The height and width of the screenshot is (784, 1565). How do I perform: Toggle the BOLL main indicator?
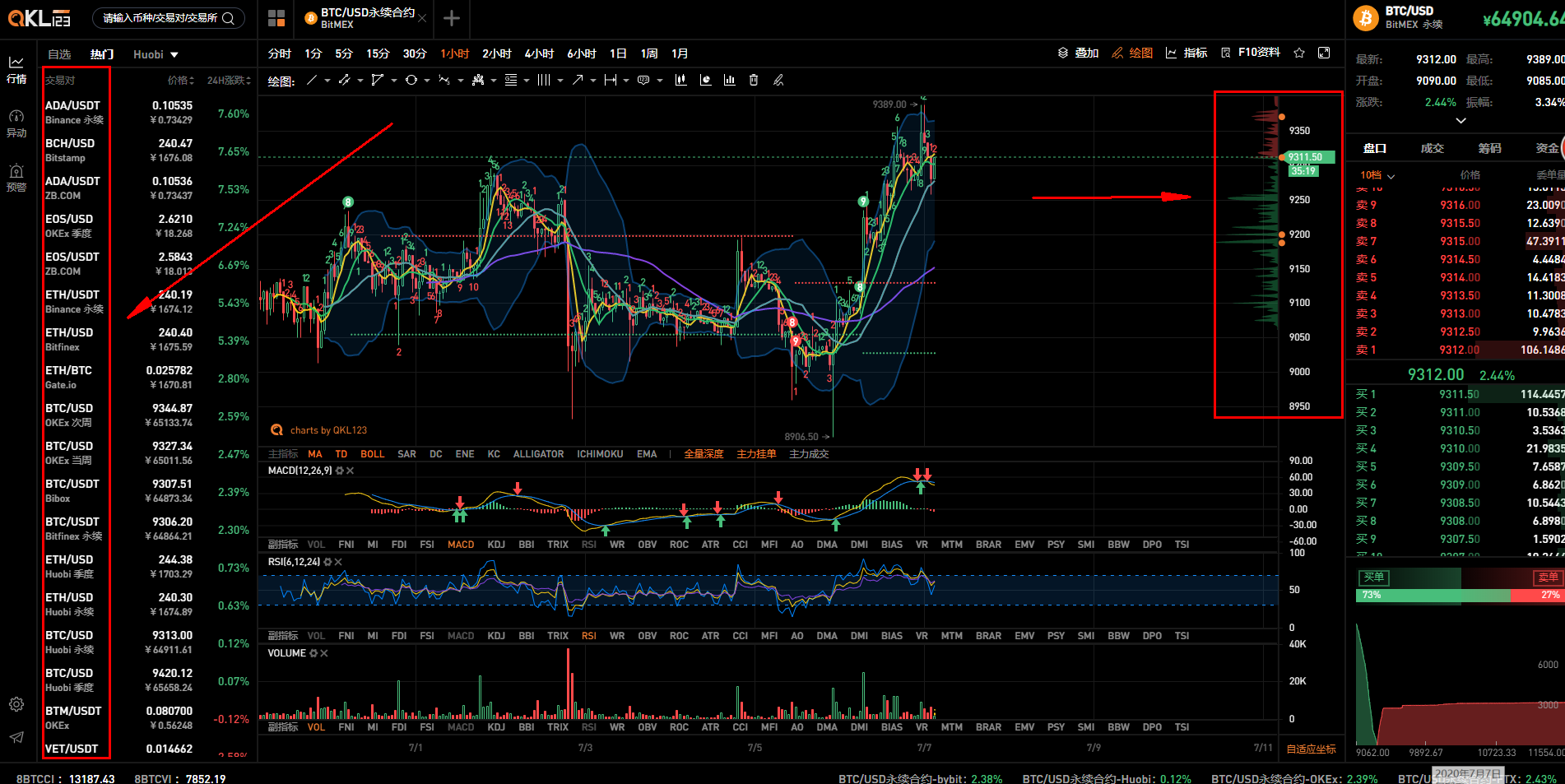(x=373, y=454)
